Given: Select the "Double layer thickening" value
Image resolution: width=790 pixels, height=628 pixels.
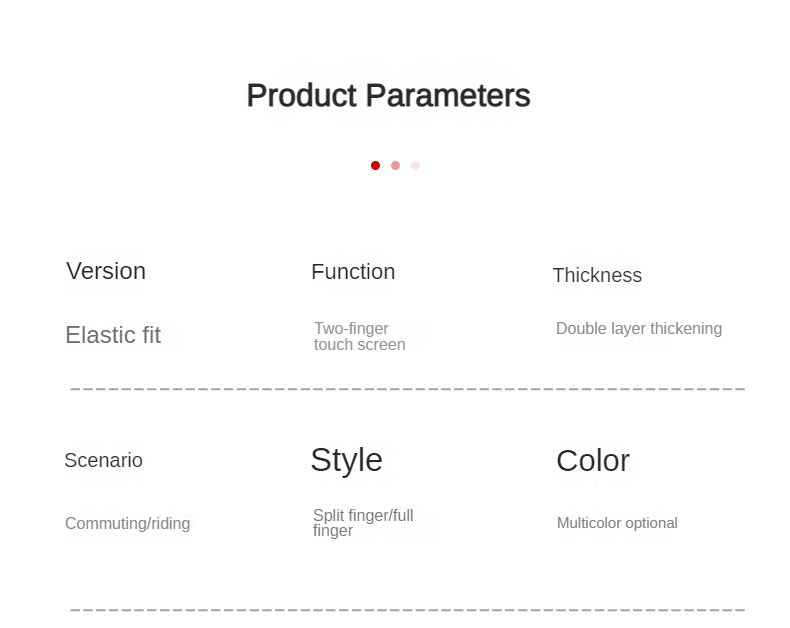Looking at the screenshot, I should pos(639,328).
